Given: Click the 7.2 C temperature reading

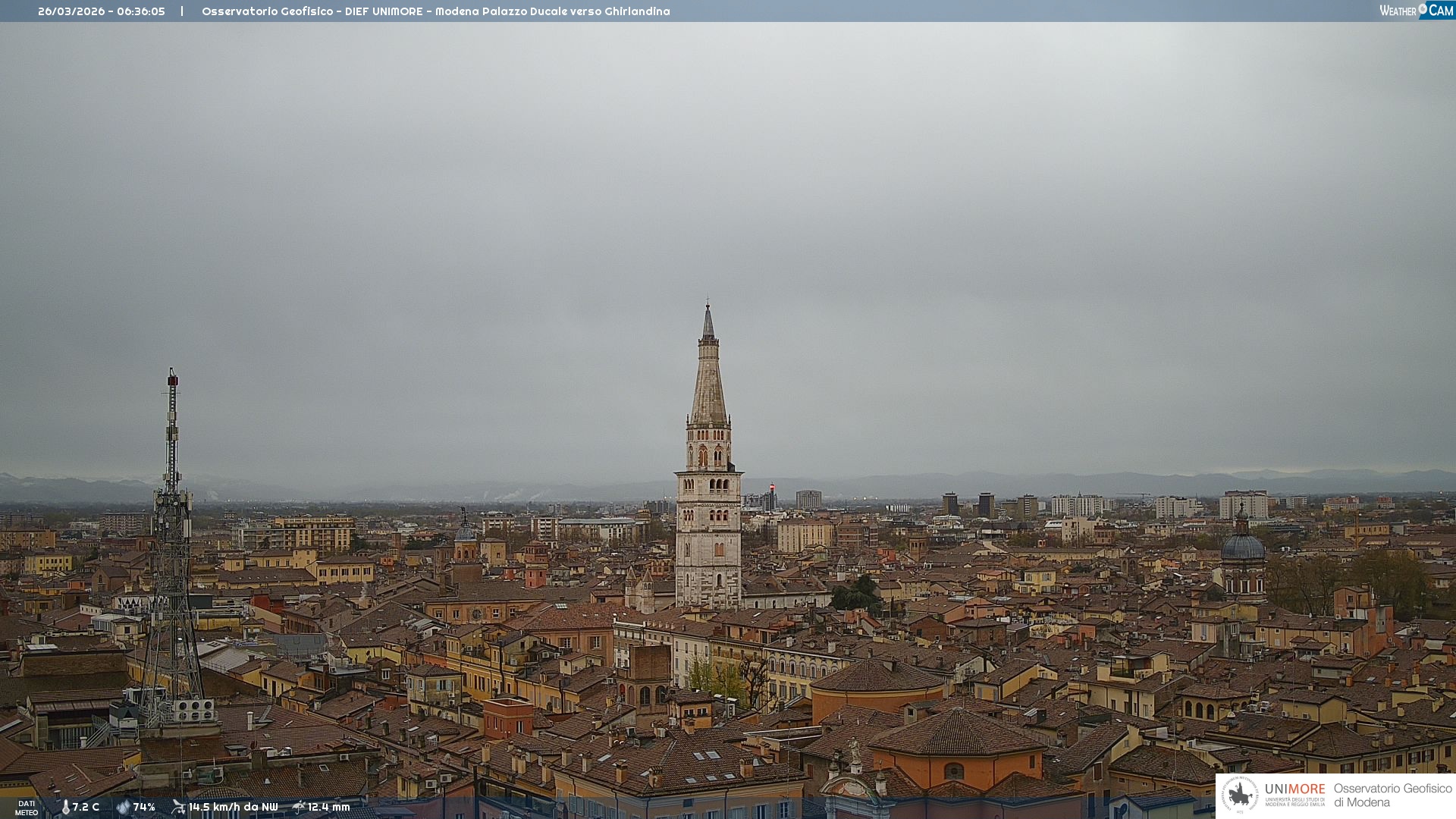Looking at the screenshot, I should coord(86,807).
